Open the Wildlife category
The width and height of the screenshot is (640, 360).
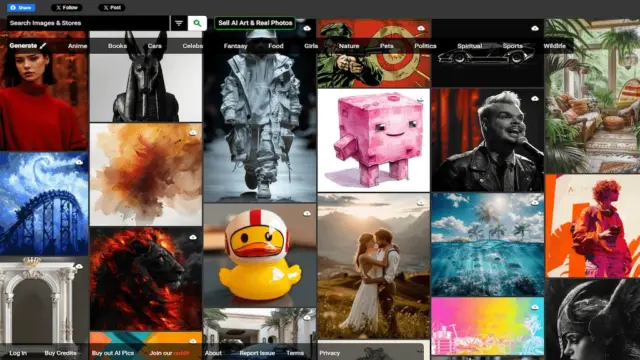point(554,46)
